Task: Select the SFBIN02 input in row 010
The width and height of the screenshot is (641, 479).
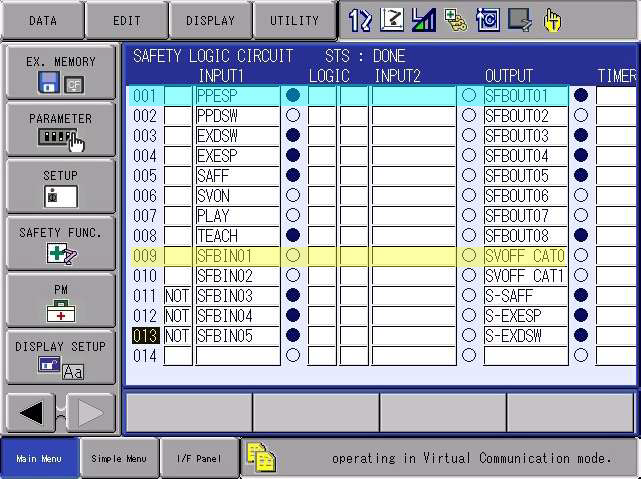Action: [x=238, y=276]
